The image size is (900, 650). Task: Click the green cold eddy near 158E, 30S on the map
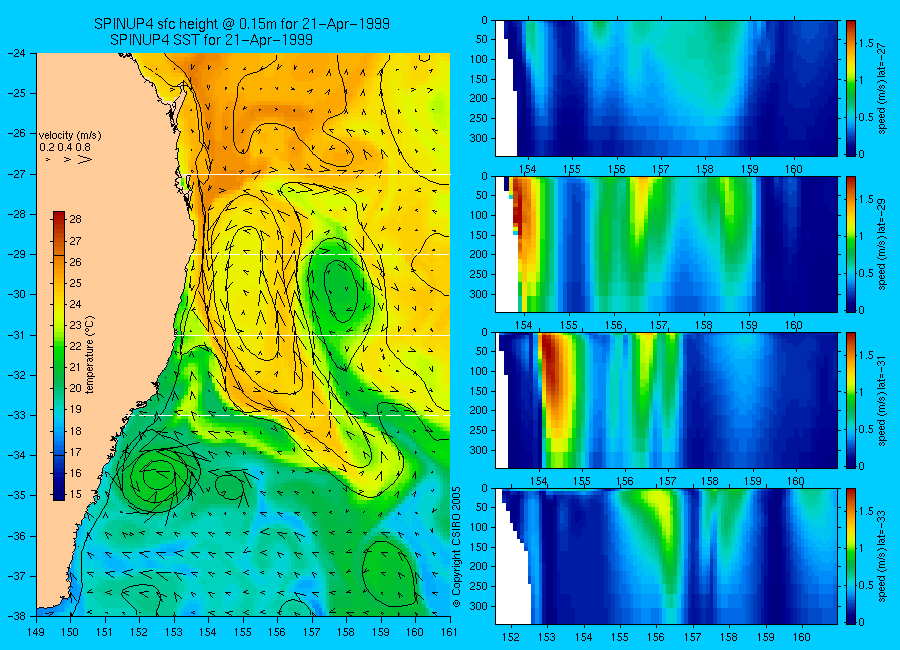[342, 291]
